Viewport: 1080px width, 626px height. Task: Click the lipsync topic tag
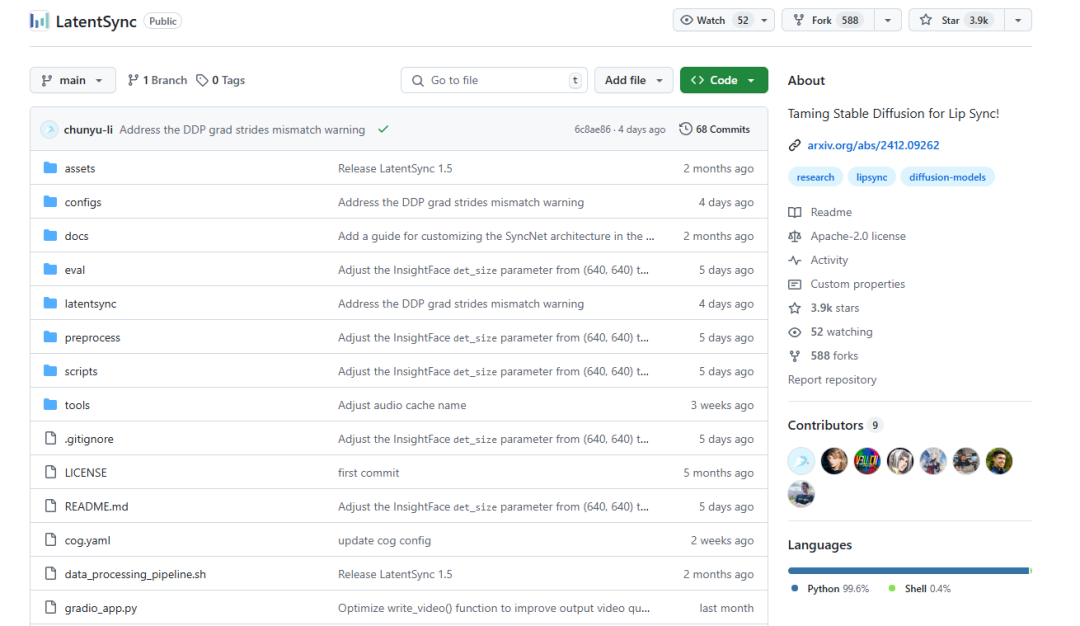(x=871, y=177)
